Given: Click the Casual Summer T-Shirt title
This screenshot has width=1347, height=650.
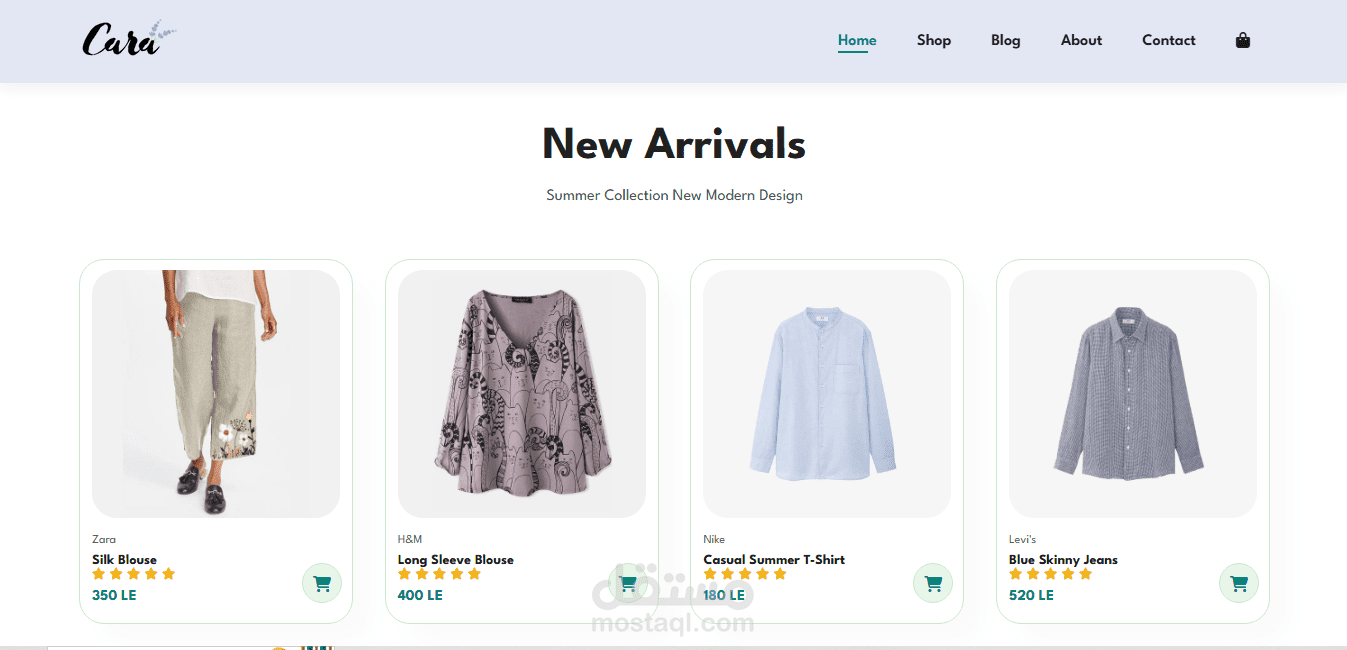Looking at the screenshot, I should [774, 560].
